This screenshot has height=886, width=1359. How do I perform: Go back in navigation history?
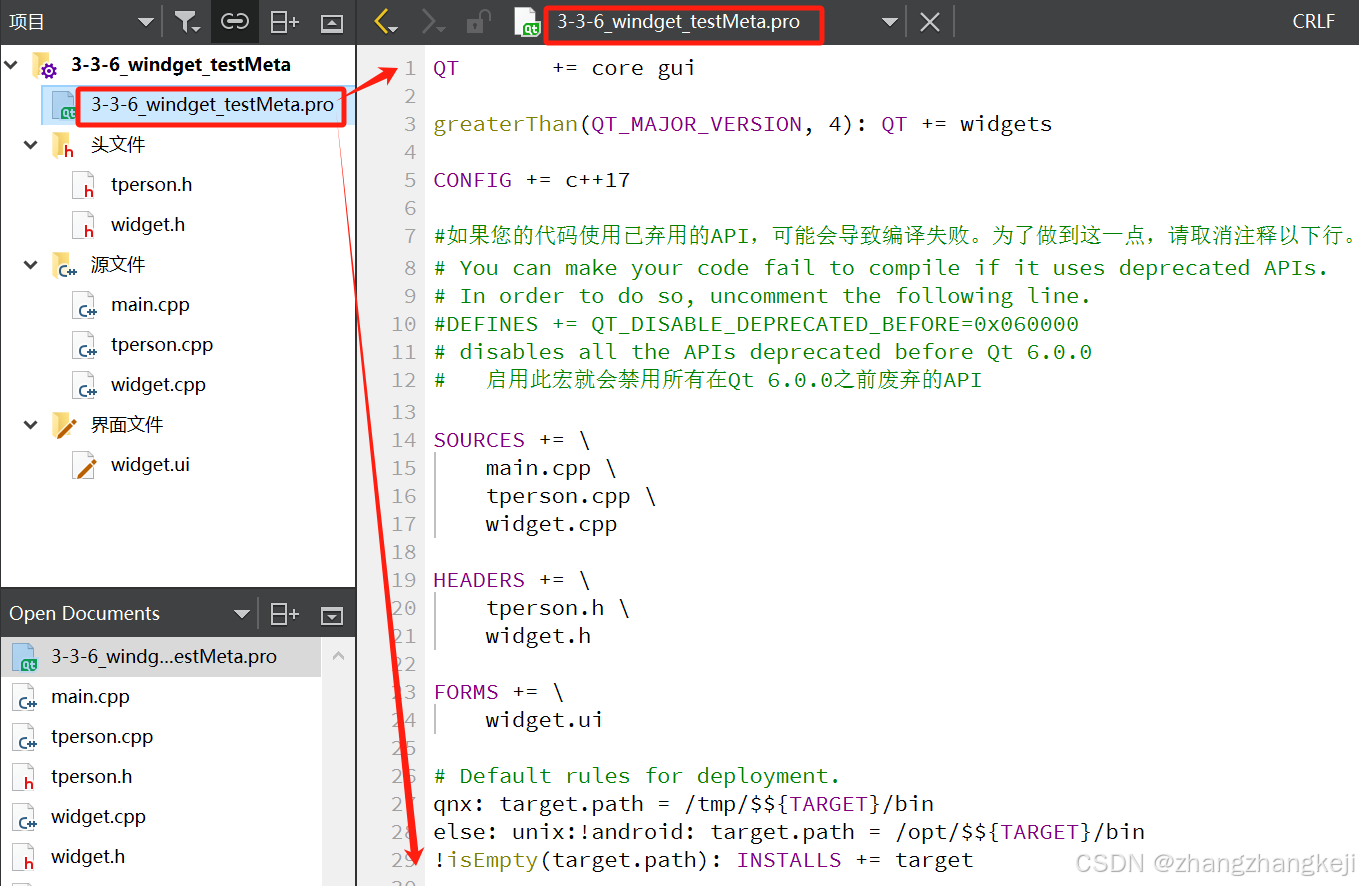click(x=386, y=21)
